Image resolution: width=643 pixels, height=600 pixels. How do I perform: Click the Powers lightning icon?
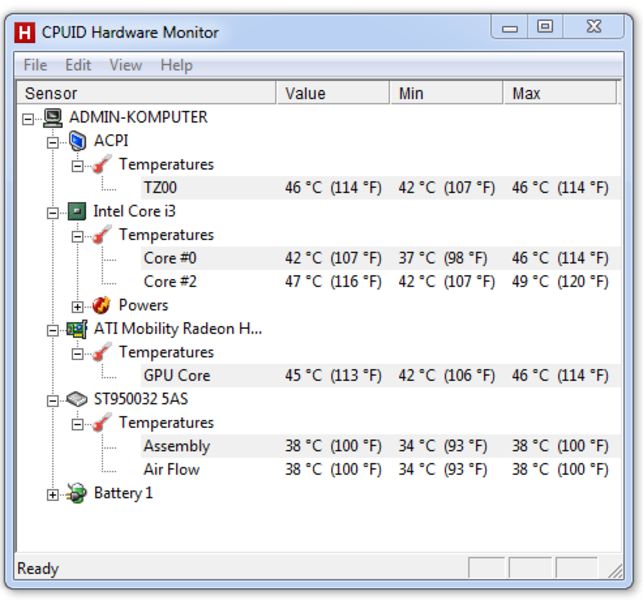pos(101,305)
